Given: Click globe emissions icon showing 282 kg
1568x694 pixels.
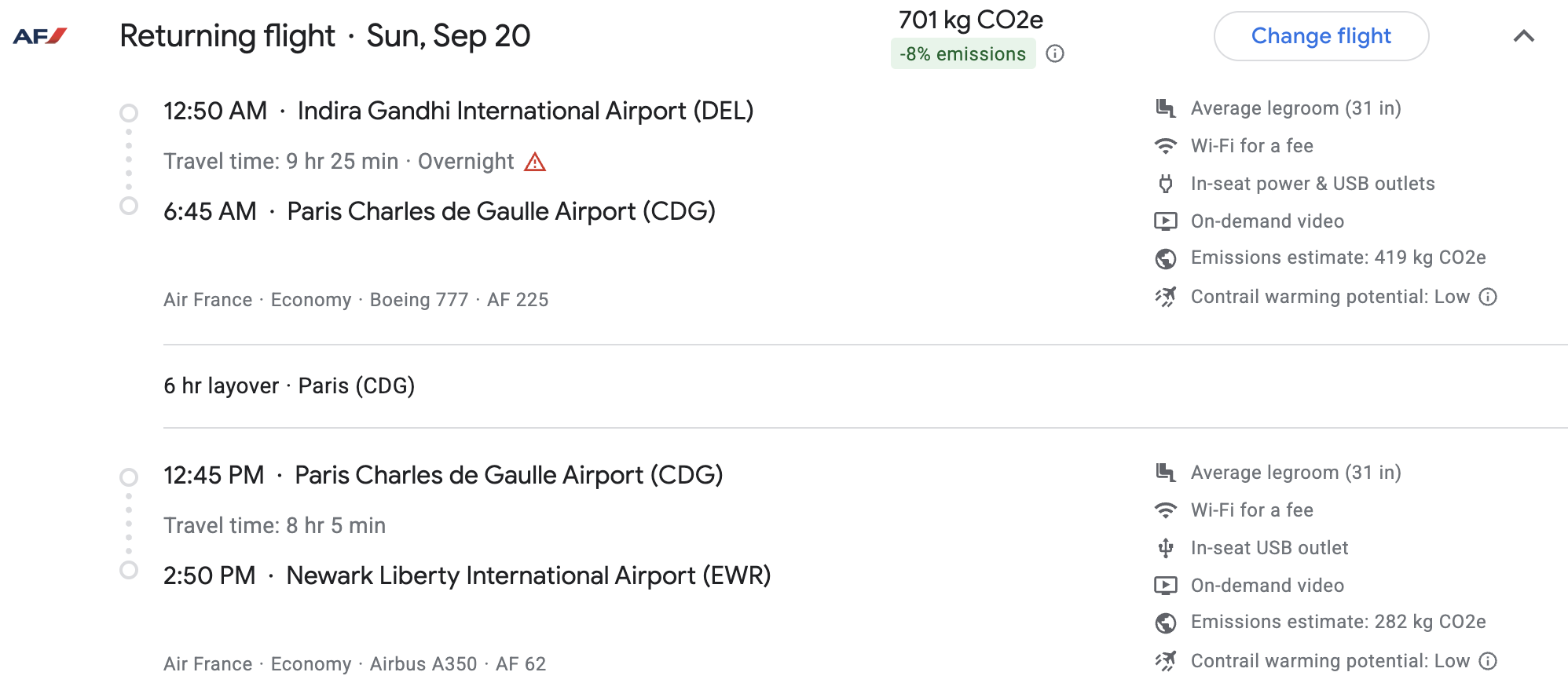Looking at the screenshot, I should coord(1166,623).
